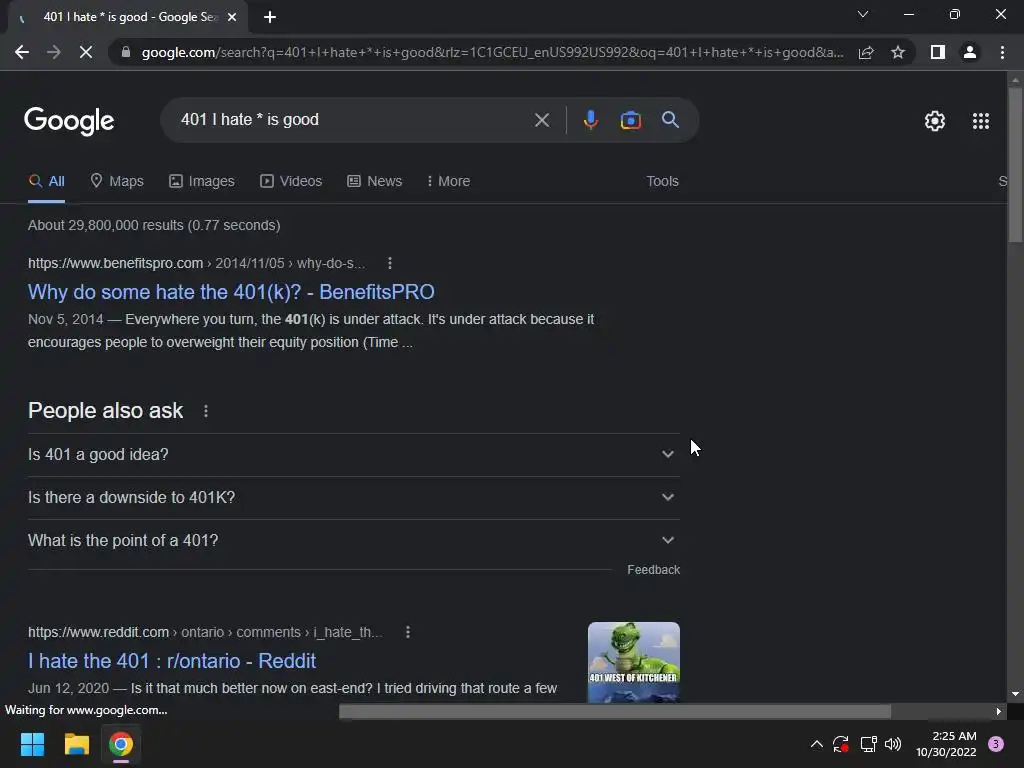
Task: Click the scroll right arrow
Action: pyautogui.click(x=998, y=711)
